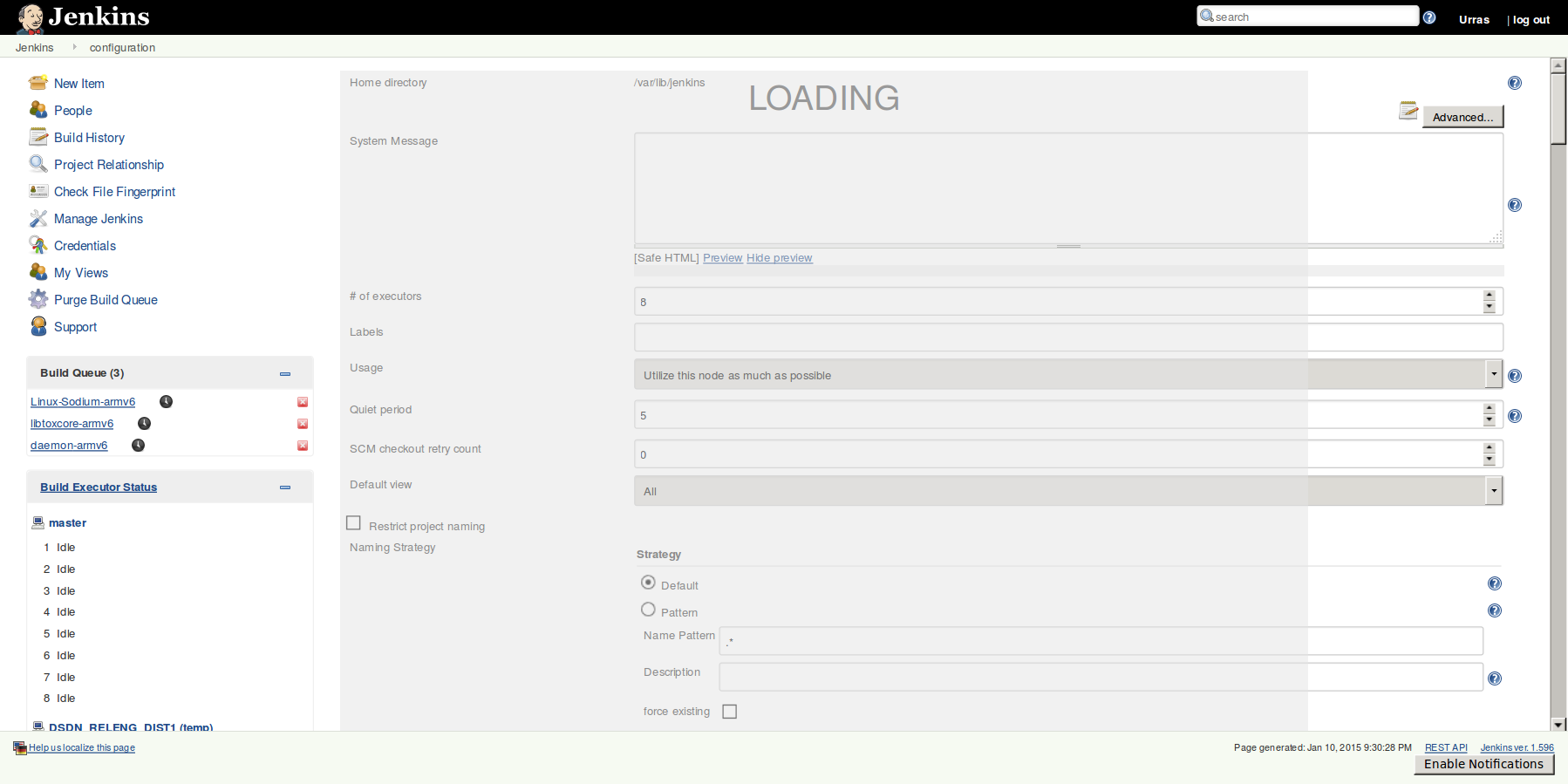1568x784 pixels.
Task: Click the search help icon in header
Action: coord(1429,17)
